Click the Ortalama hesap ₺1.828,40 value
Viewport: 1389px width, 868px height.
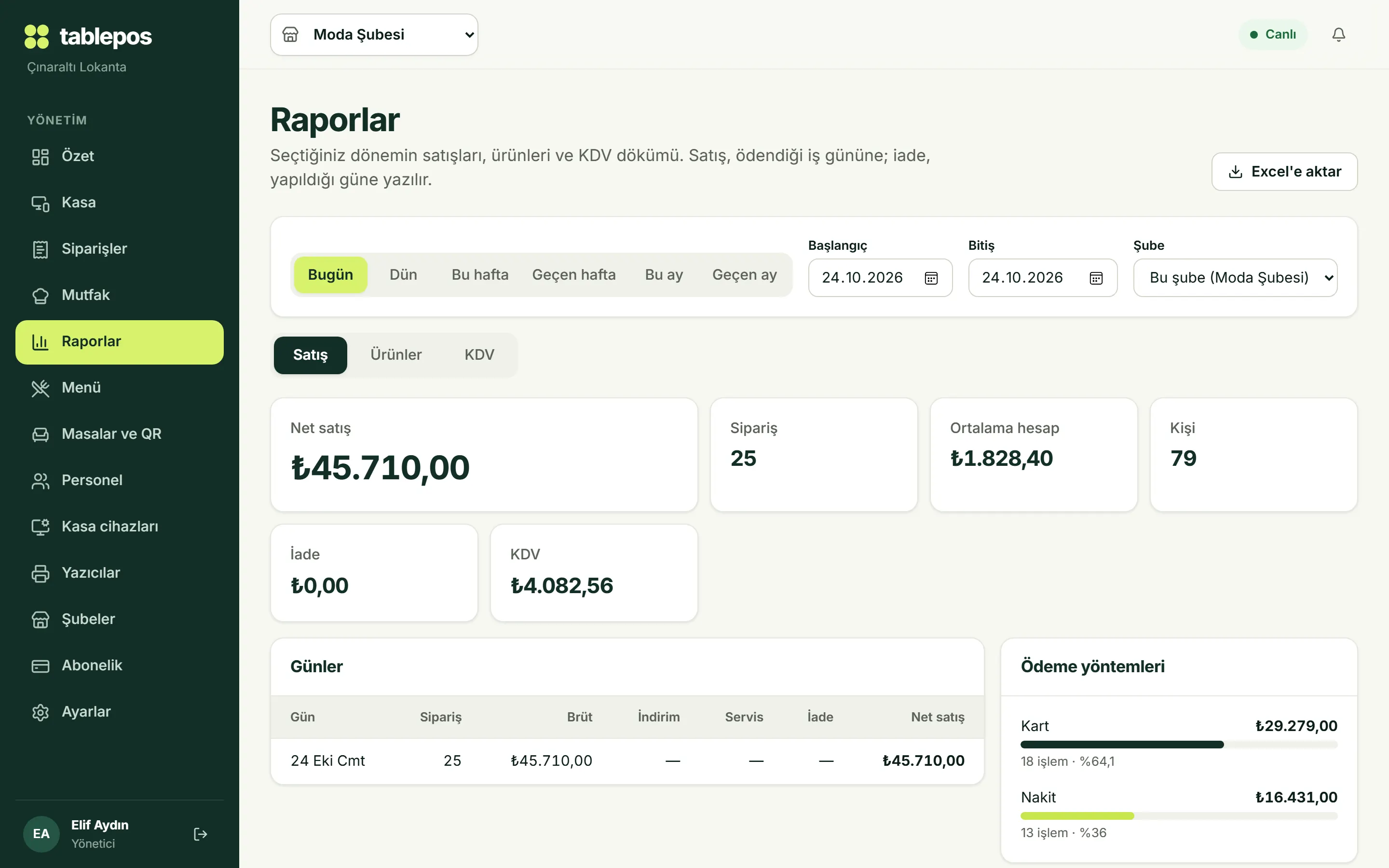[x=1002, y=459]
